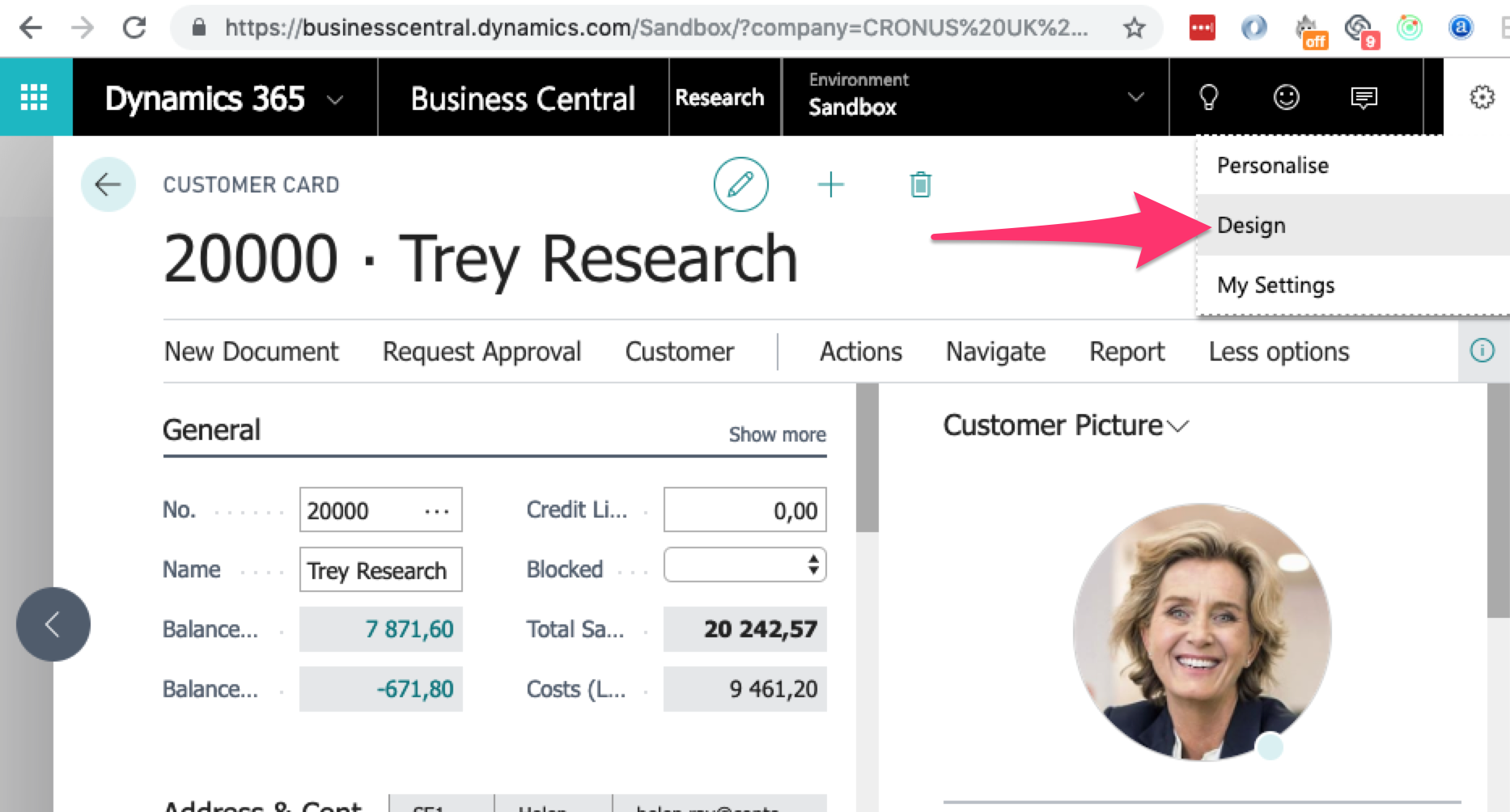Select My Settings from menu
This screenshot has width=1510, height=812.
coord(1276,285)
